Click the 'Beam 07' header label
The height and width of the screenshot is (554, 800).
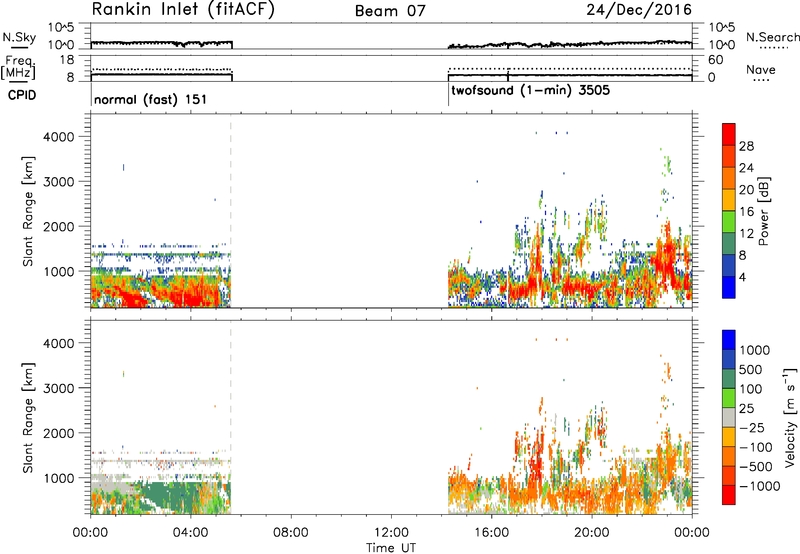(x=390, y=11)
